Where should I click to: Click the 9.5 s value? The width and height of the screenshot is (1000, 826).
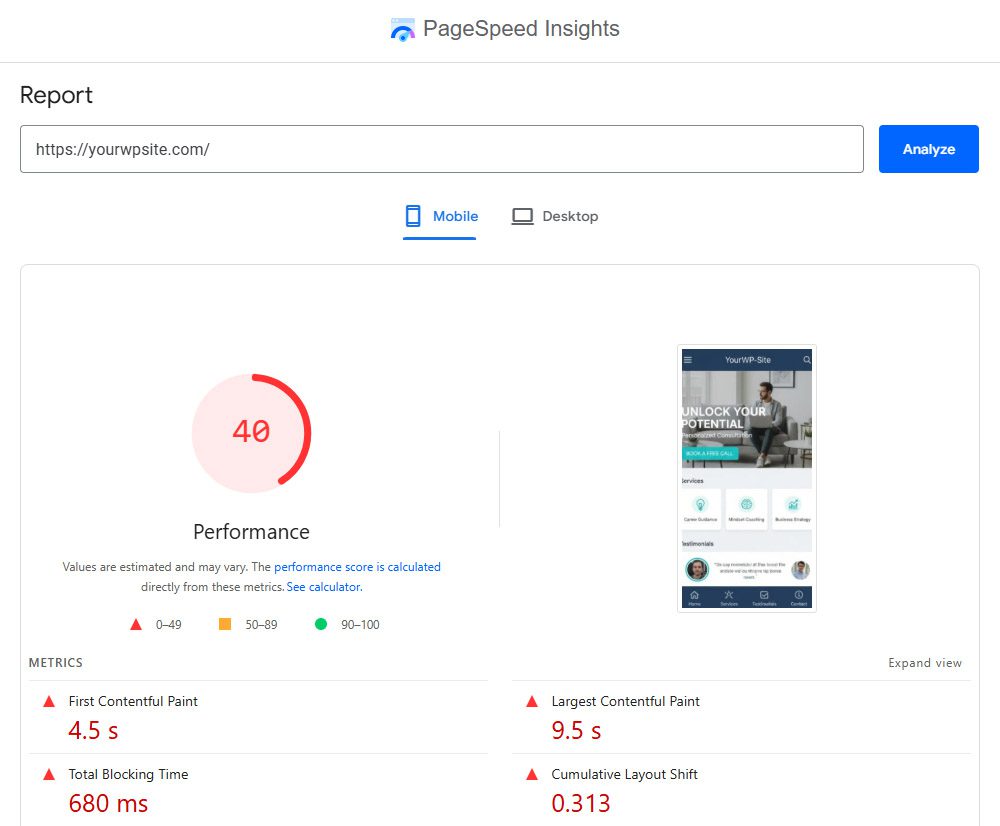pos(577,731)
